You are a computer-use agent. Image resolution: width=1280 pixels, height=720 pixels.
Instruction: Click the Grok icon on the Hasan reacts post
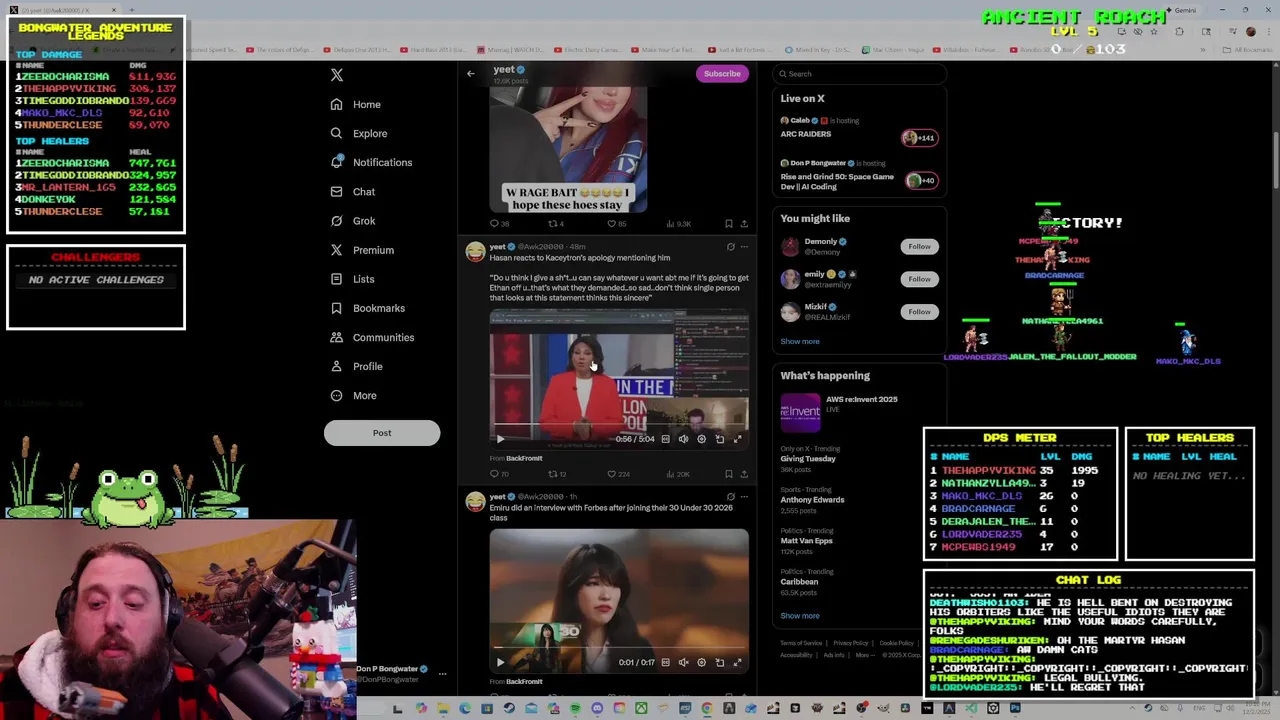coord(730,246)
